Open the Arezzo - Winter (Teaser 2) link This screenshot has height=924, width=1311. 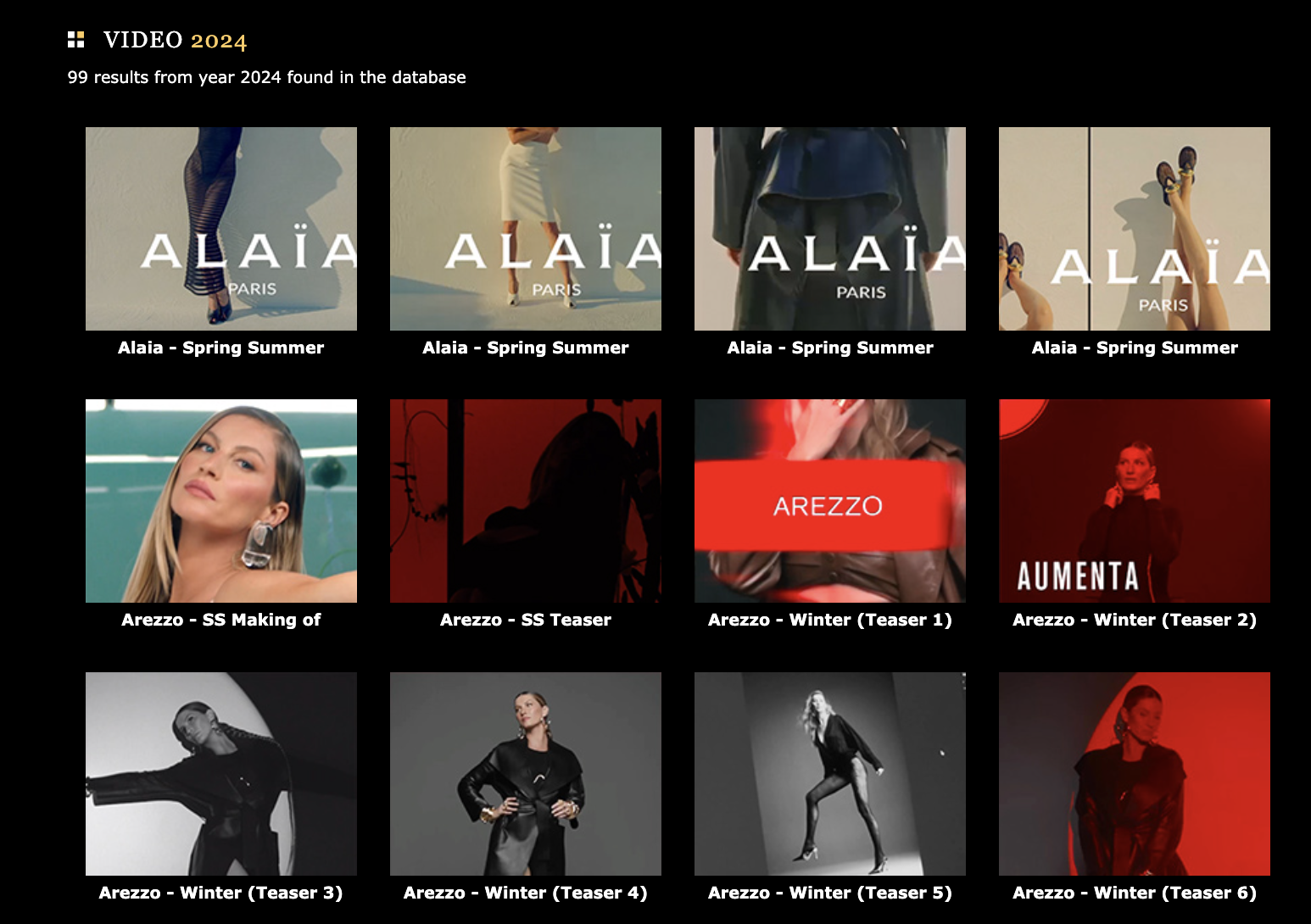pyautogui.click(x=1135, y=620)
